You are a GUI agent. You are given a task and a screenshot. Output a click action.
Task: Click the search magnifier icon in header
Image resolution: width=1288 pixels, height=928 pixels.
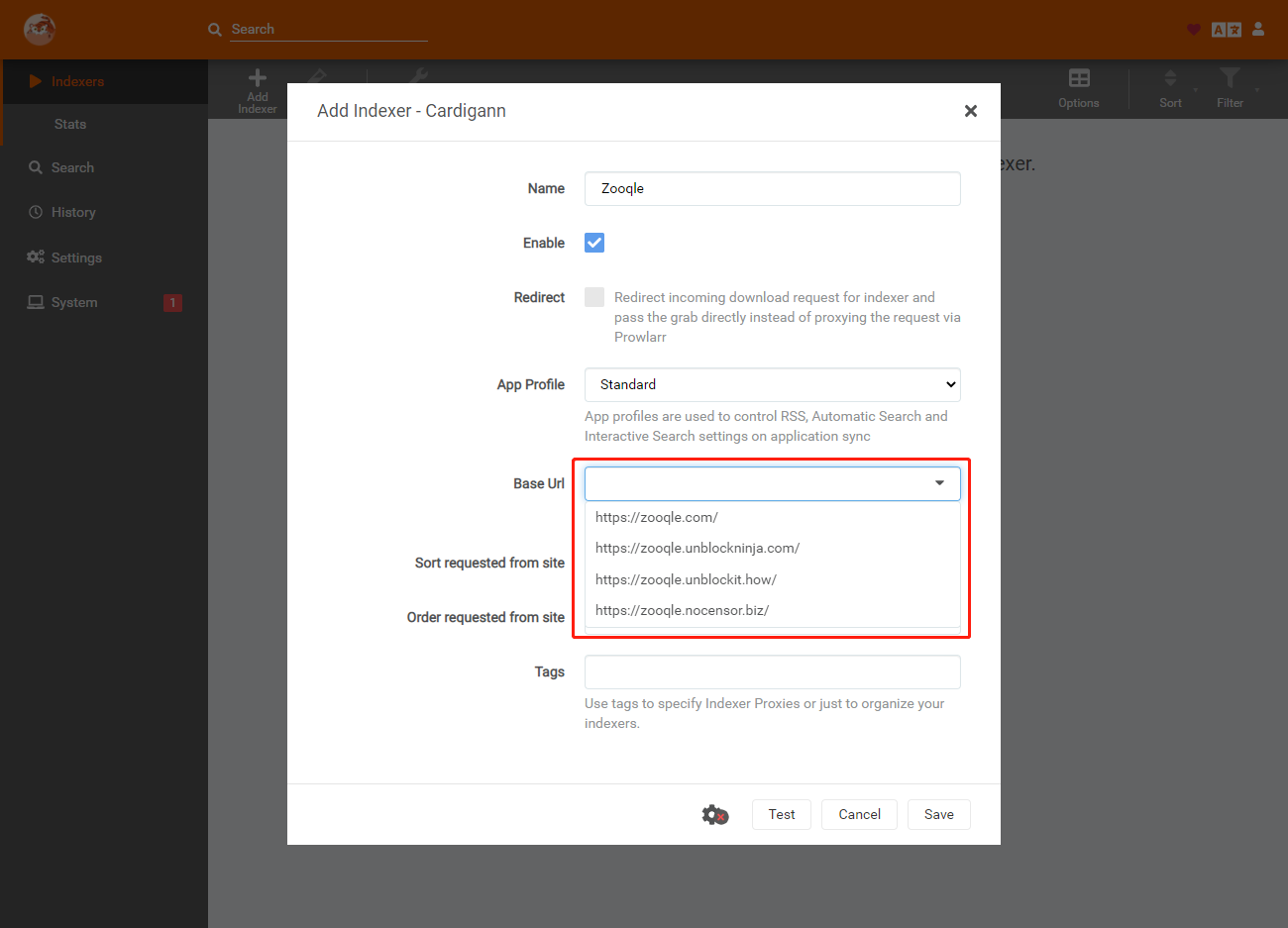point(215,30)
